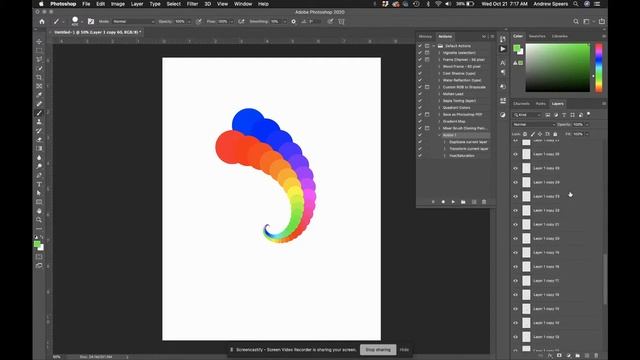Viewport: 640px width, 360px height.
Task: Expand the Sepia Toning (layer) action
Action: click(x=439, y=101)
